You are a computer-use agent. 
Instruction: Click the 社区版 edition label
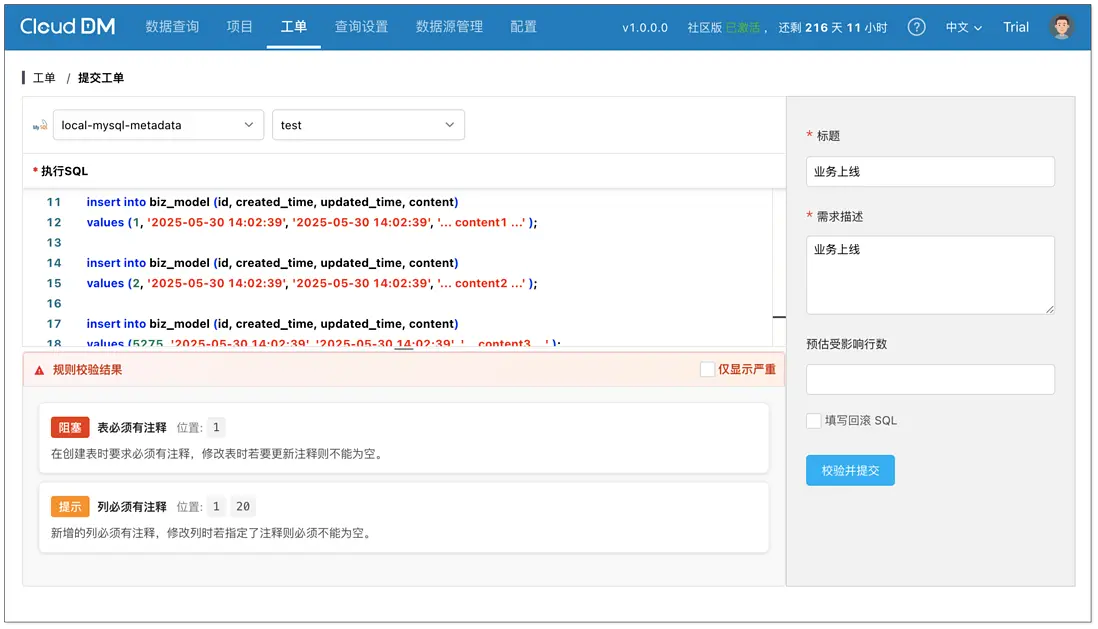(x=704, y=27)
